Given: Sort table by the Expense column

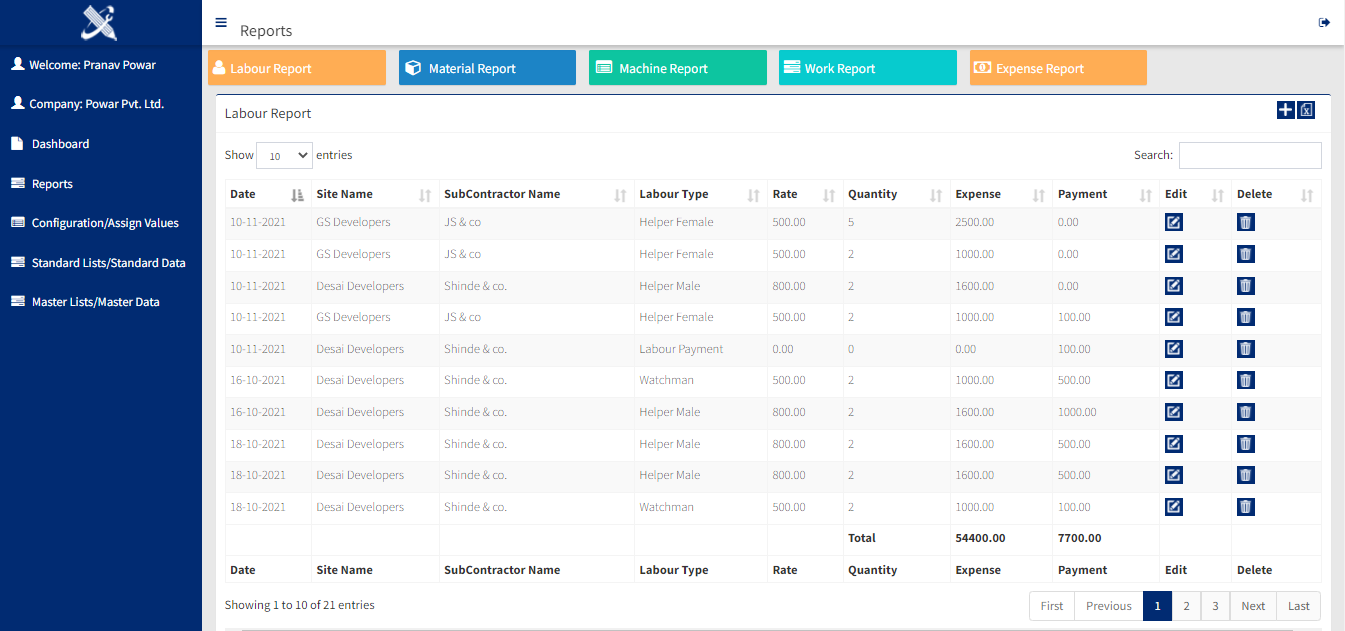Looking at the screenshot, I should coord(998,195).
